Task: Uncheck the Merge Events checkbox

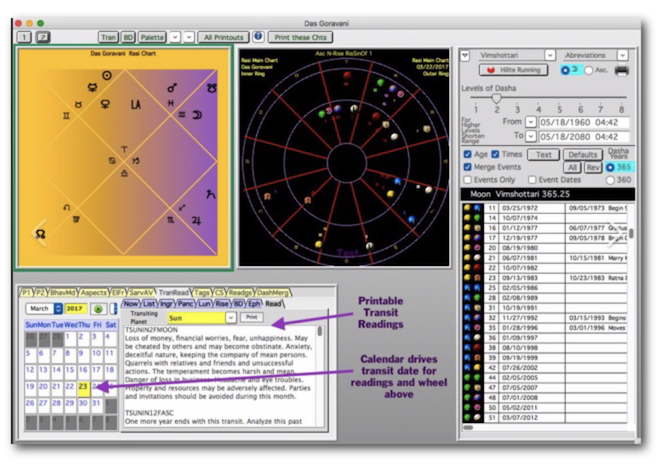Action: pyautogui.click(x=469, y=166)
